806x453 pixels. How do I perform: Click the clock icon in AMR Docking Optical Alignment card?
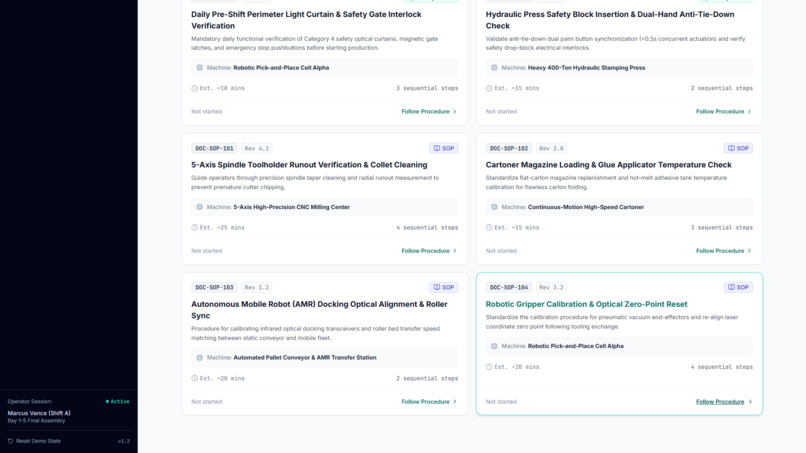pyautogui.click(x=194, y=378)
